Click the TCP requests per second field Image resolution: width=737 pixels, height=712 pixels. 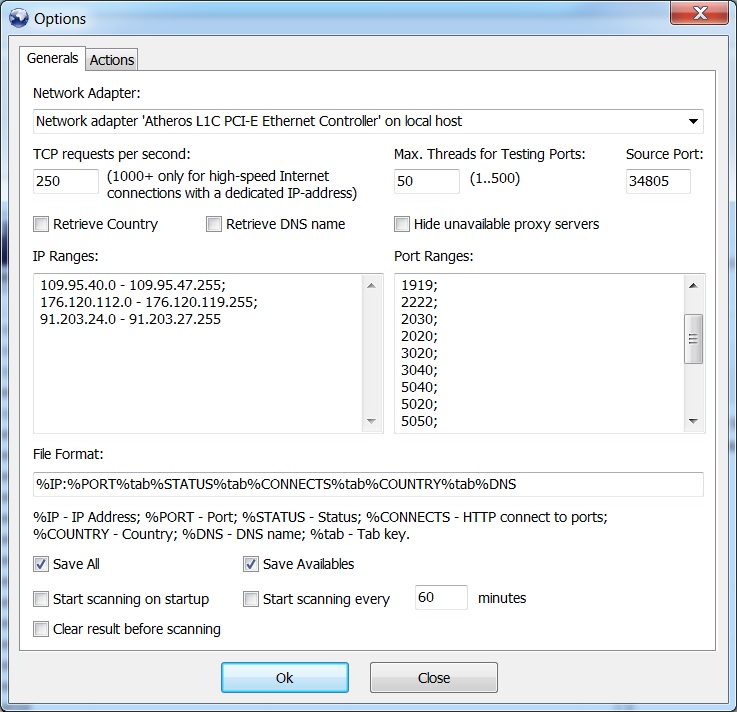pyautogui.click(x=66, y=181)
